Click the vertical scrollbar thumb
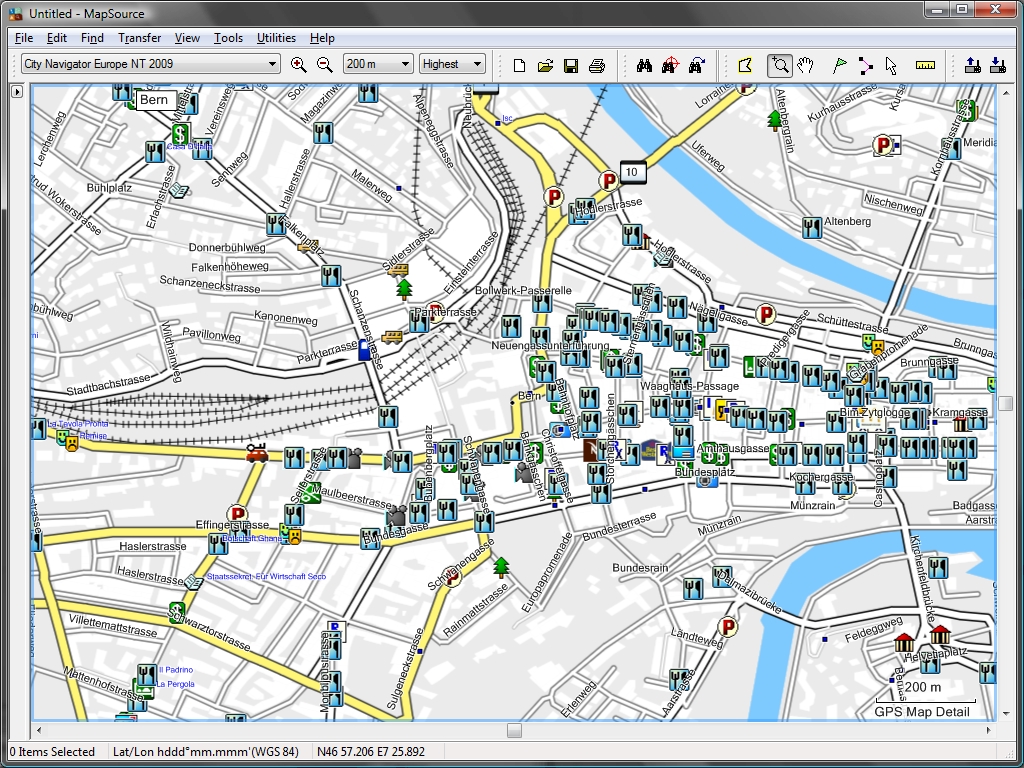The width and height of the screenshot is (1024, 768). tap(1006, 404)
